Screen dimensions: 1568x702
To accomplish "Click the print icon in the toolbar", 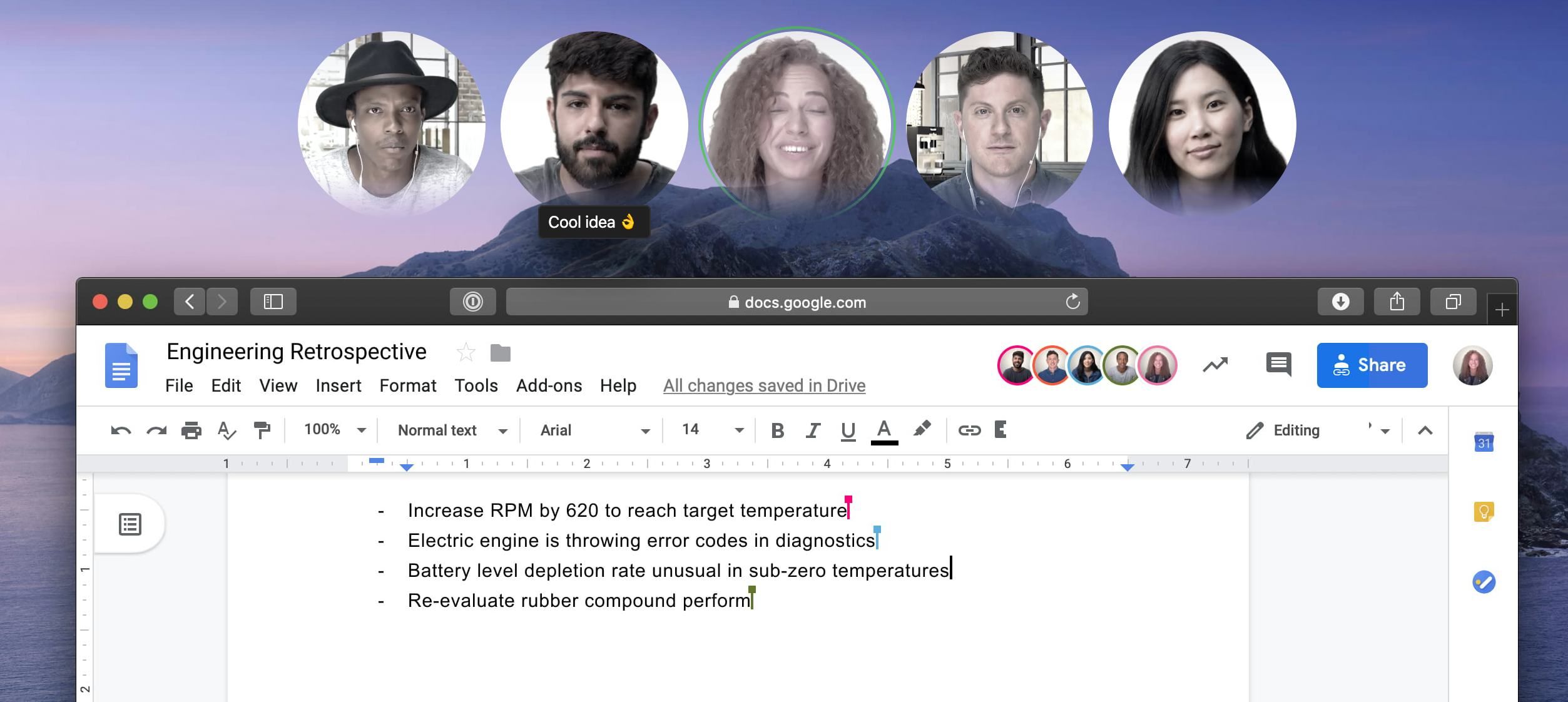I will pyautogui.click(x=191, y=430).
